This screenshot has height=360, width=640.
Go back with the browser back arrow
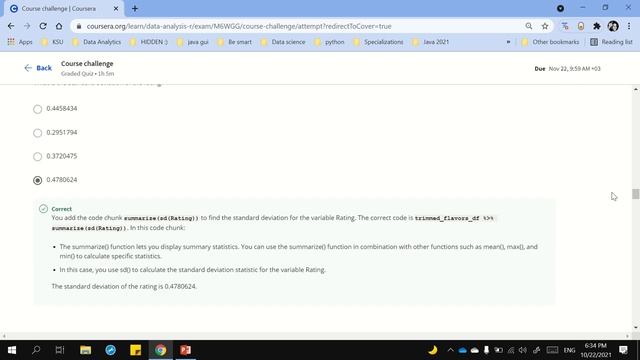(x=11, y=26)
